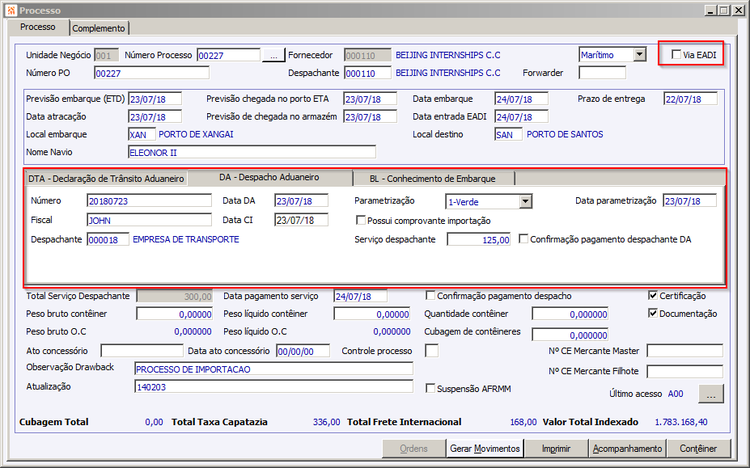Click Data pagamento serviço field
Viewport: 750px width, 468px height.
(361, 296)
